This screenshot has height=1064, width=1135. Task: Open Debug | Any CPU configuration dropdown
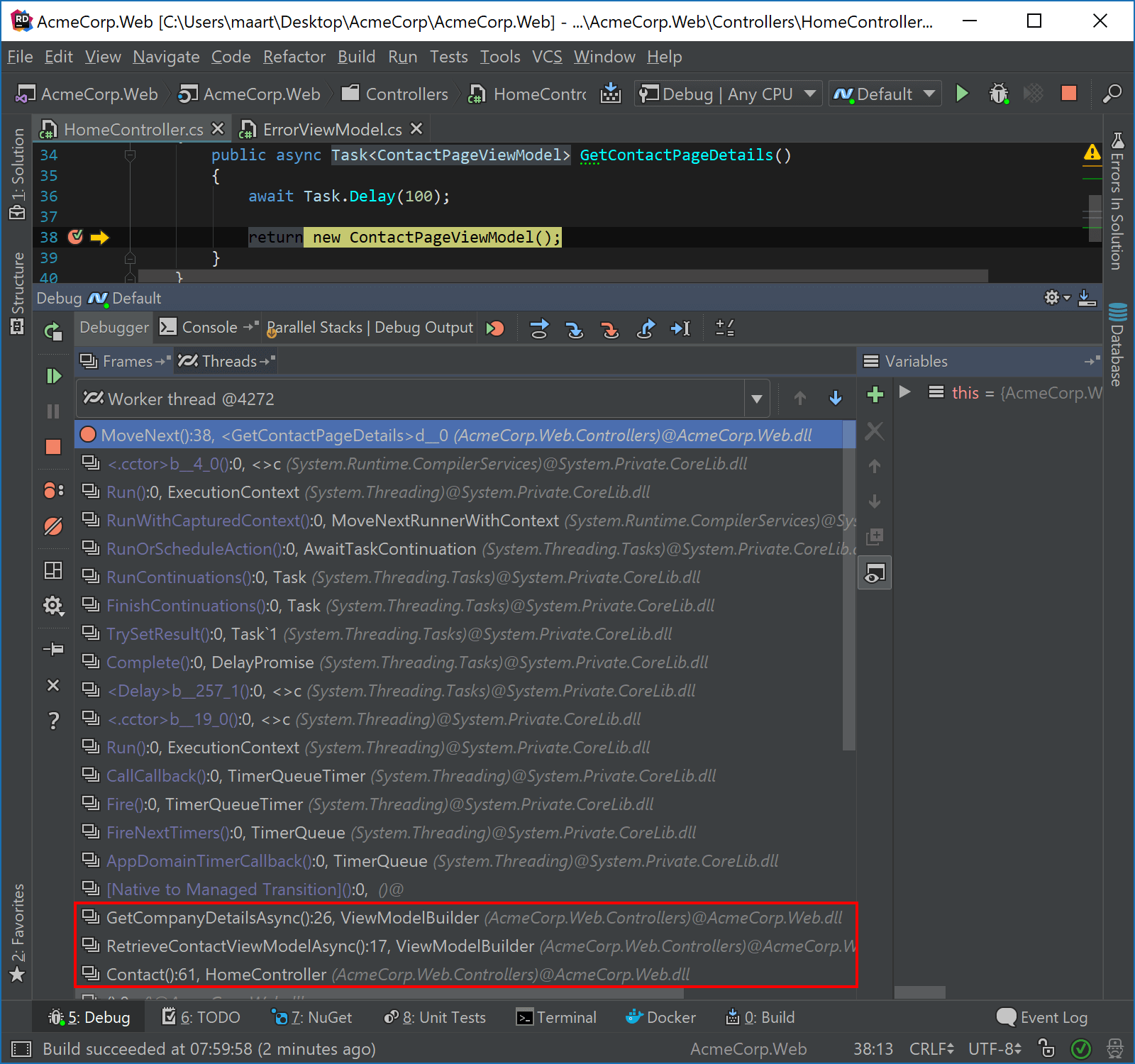click(x=728, y=94)
